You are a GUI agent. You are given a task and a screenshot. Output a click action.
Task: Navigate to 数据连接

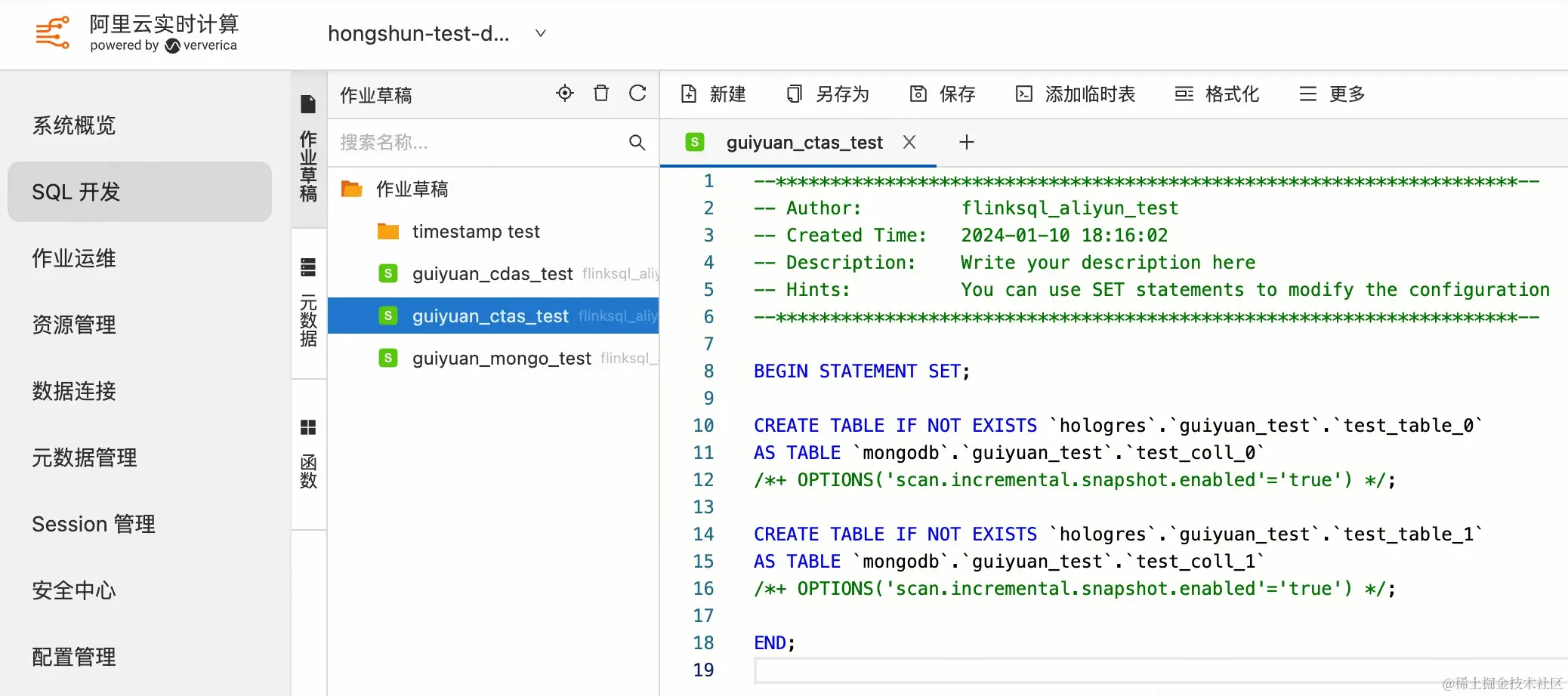[74, 391]
